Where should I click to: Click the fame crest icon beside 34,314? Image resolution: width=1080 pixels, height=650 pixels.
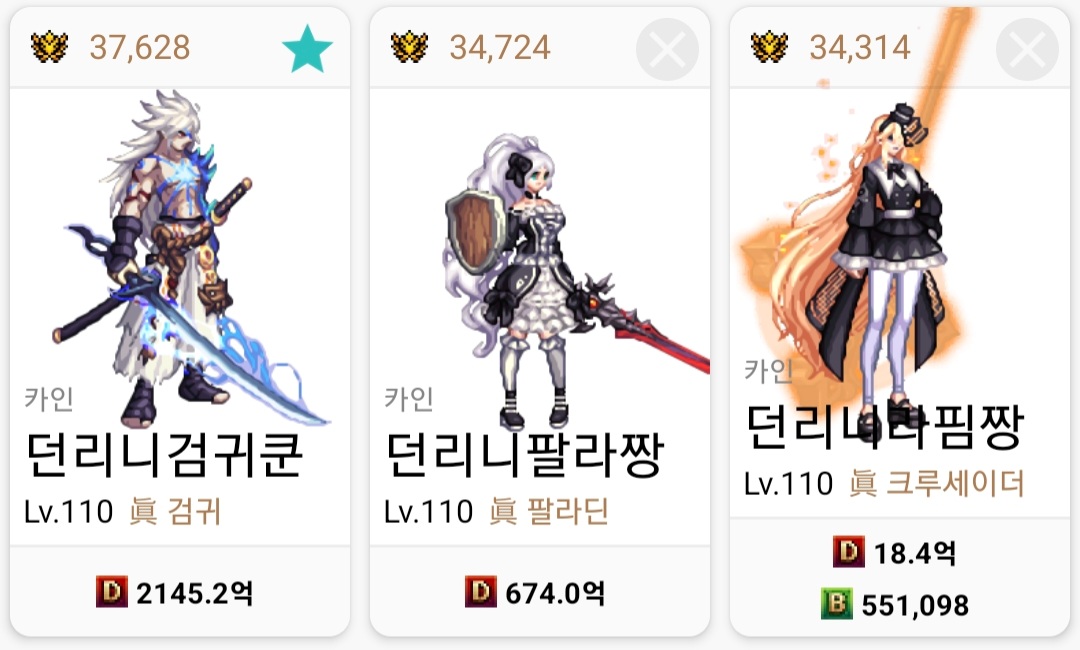tap(769, 48)
